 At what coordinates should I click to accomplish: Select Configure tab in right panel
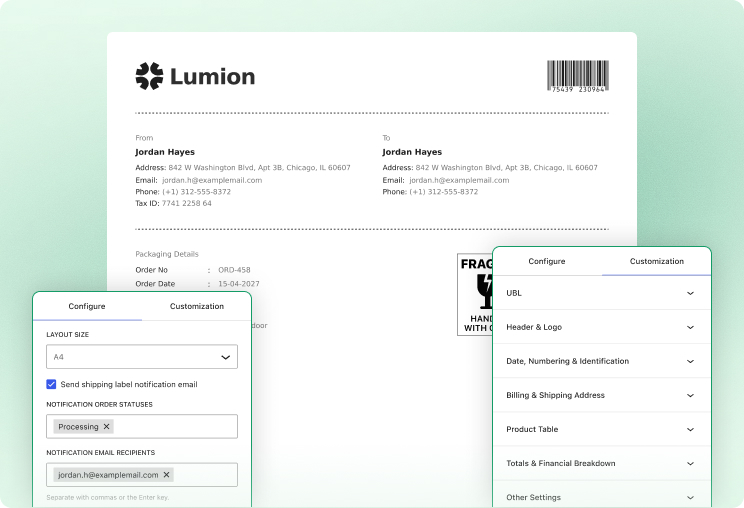(547, 261)
